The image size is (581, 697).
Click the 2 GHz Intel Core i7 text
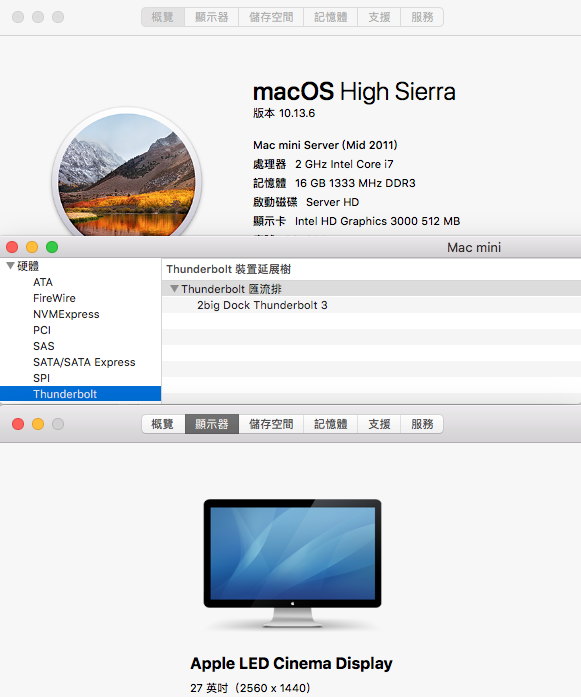344,164
